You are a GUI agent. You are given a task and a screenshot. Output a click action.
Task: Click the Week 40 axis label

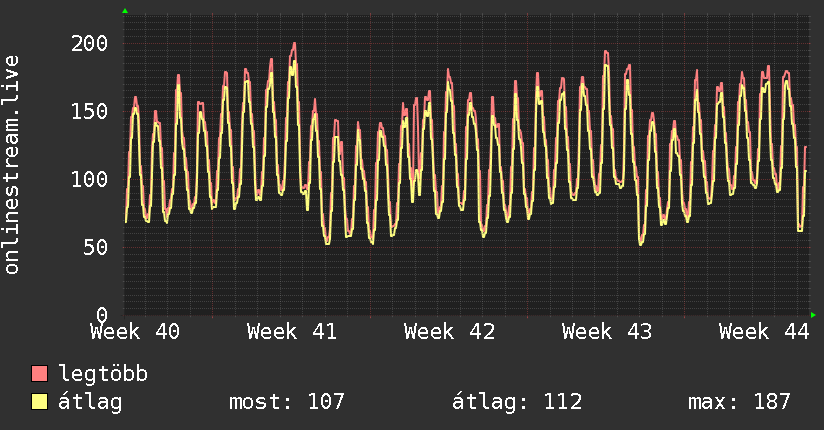pos(135,332)
